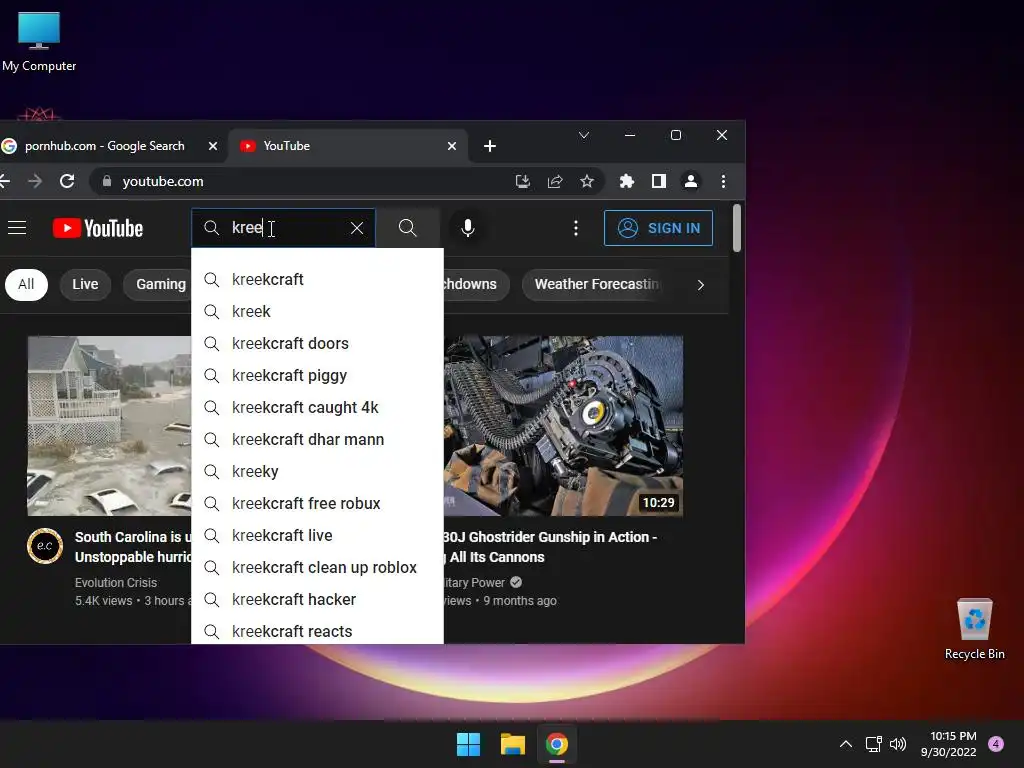This screenshot has width=1024, height=768.
Task: Close the Google Search tab
Action: click(212, 146)
